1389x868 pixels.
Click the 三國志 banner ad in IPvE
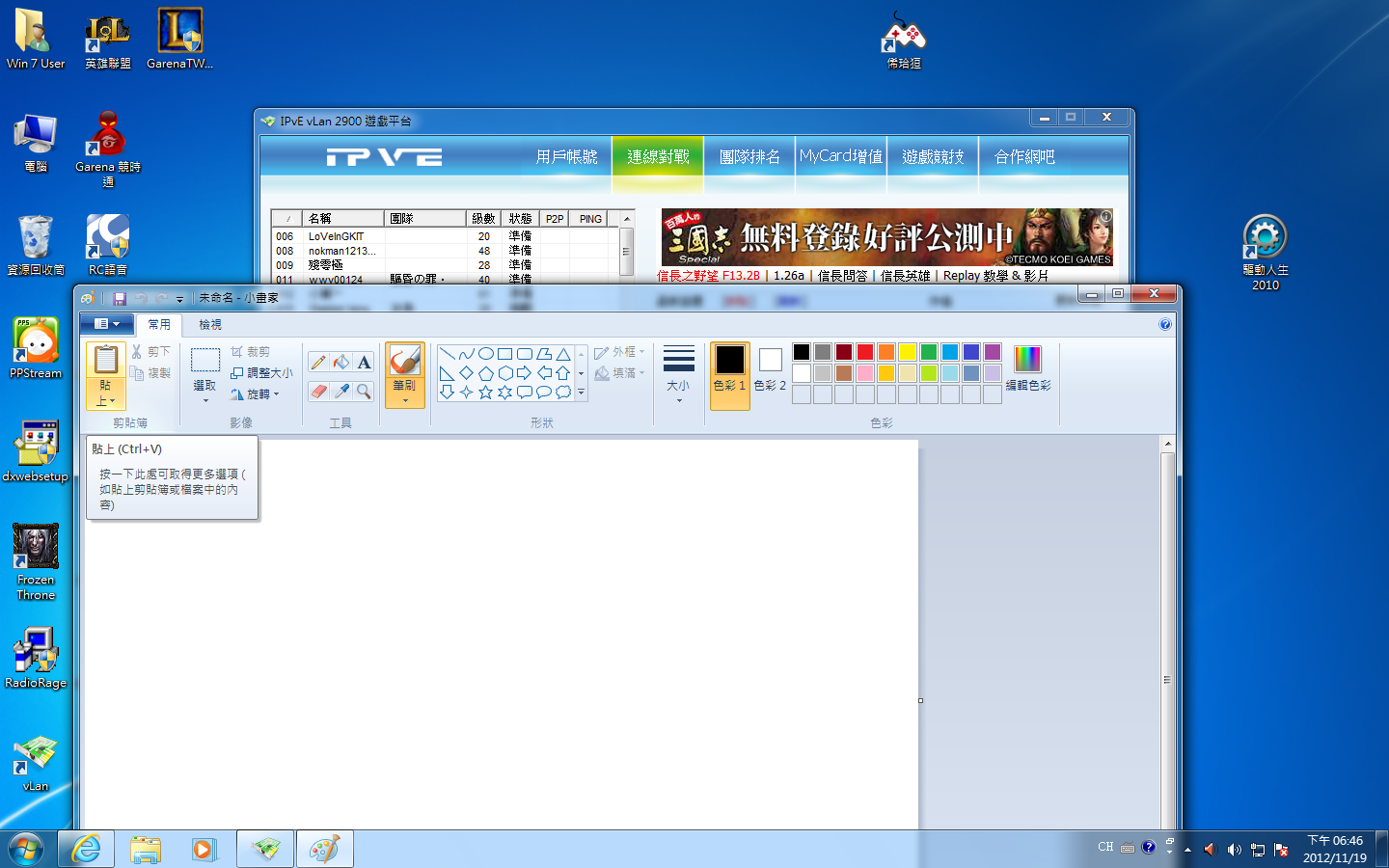887,237
